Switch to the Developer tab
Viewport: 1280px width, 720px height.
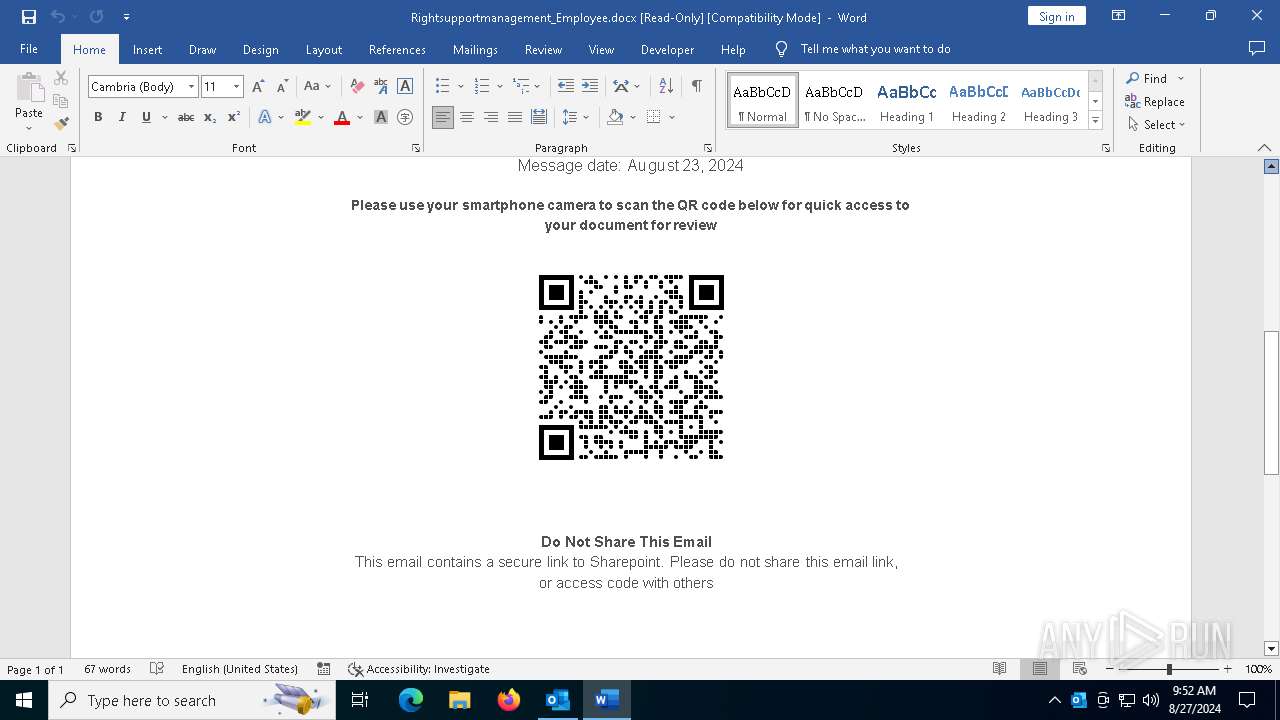[667, 49]
